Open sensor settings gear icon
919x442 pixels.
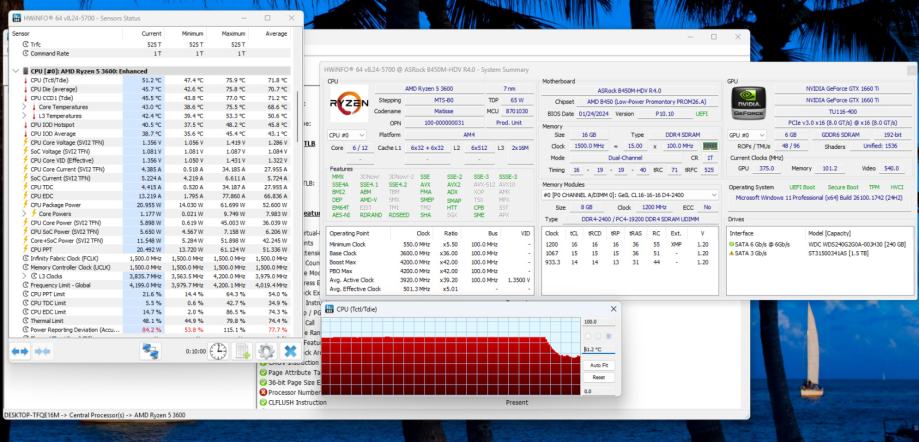click(x=266, y=352)
